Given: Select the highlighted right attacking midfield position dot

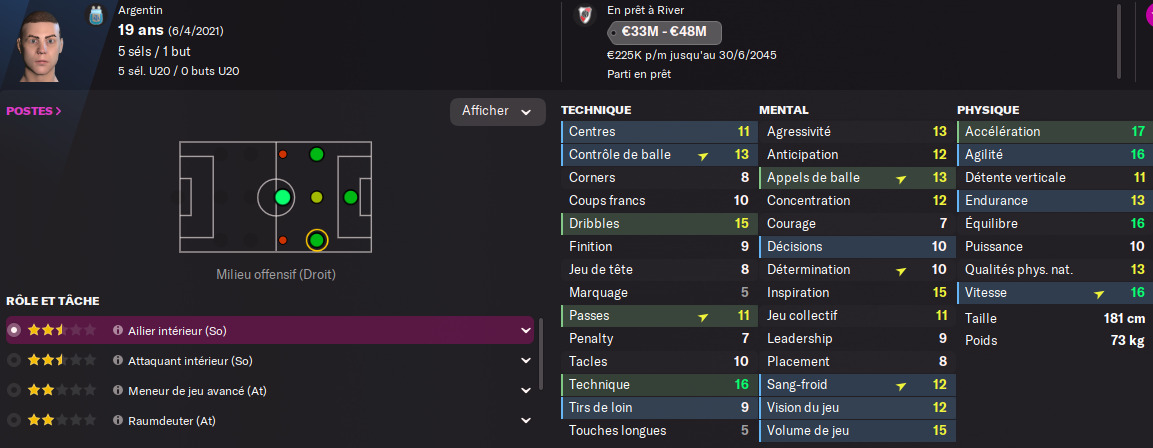Looking at the screenshot, I should click(x=317, y=240).
